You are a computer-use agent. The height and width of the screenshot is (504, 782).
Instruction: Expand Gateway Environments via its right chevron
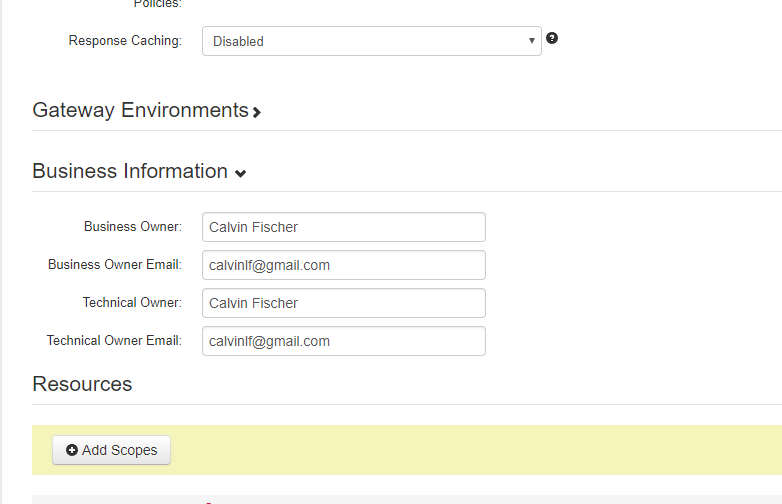coord(257,112)
